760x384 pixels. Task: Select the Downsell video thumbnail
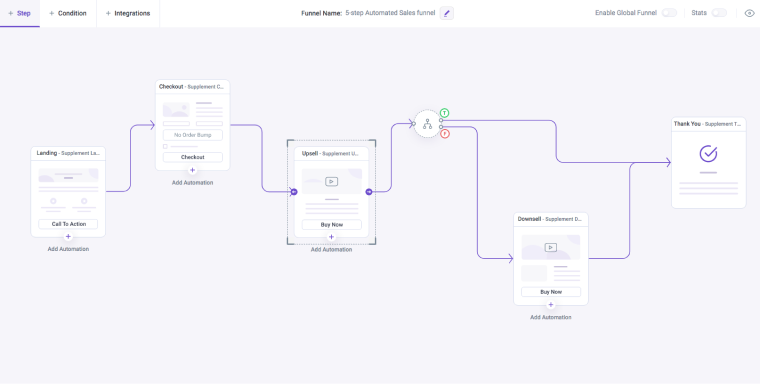(x=551, y=247)
